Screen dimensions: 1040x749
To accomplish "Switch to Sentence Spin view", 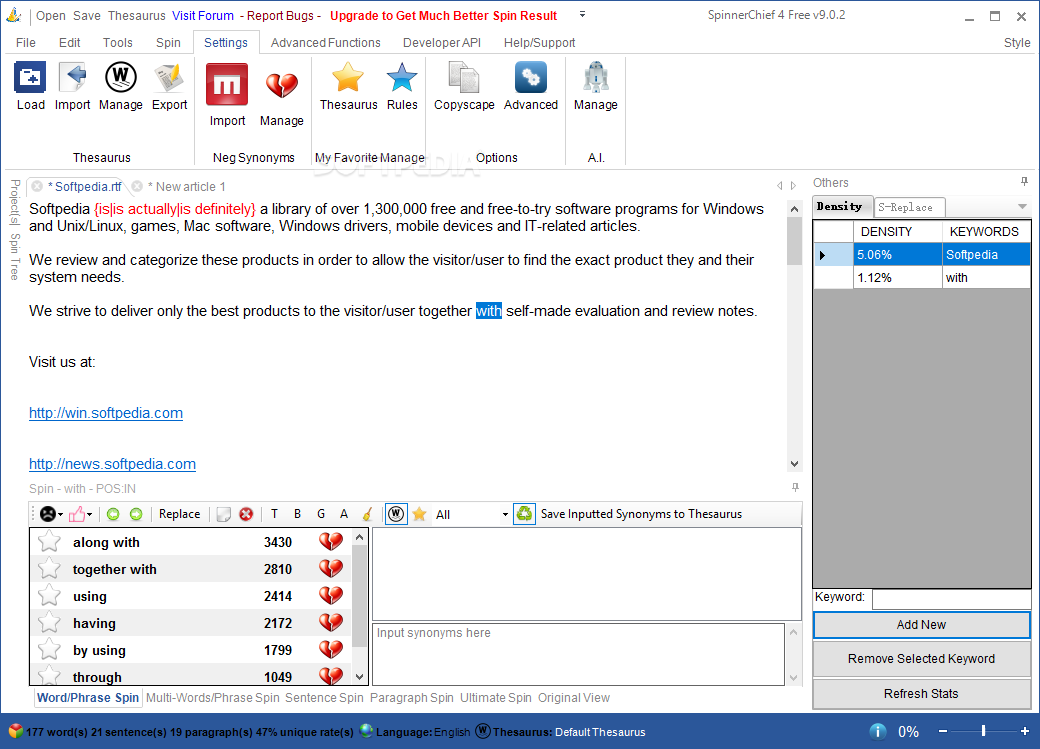I will [x=324, y=697].
